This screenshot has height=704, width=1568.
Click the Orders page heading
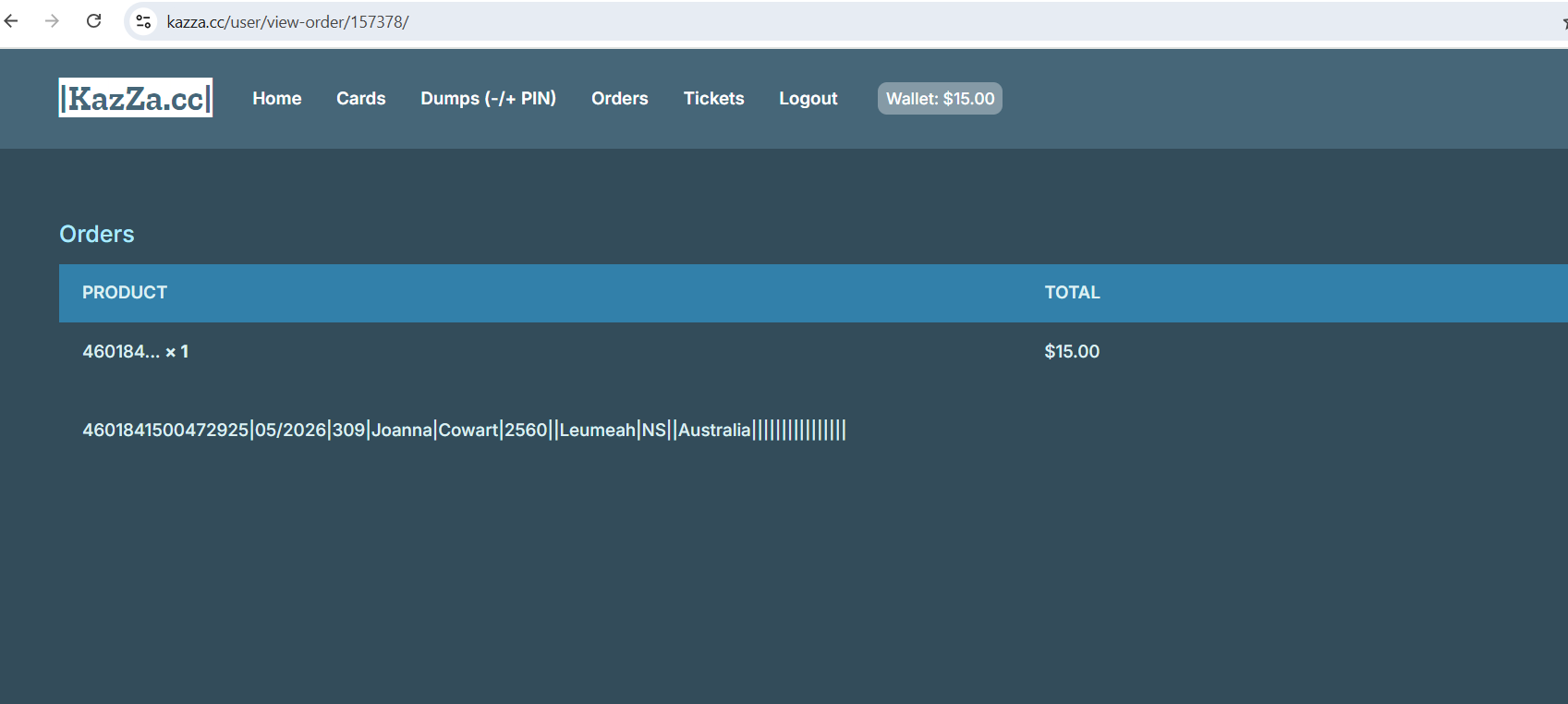click(x=97, y=234)
